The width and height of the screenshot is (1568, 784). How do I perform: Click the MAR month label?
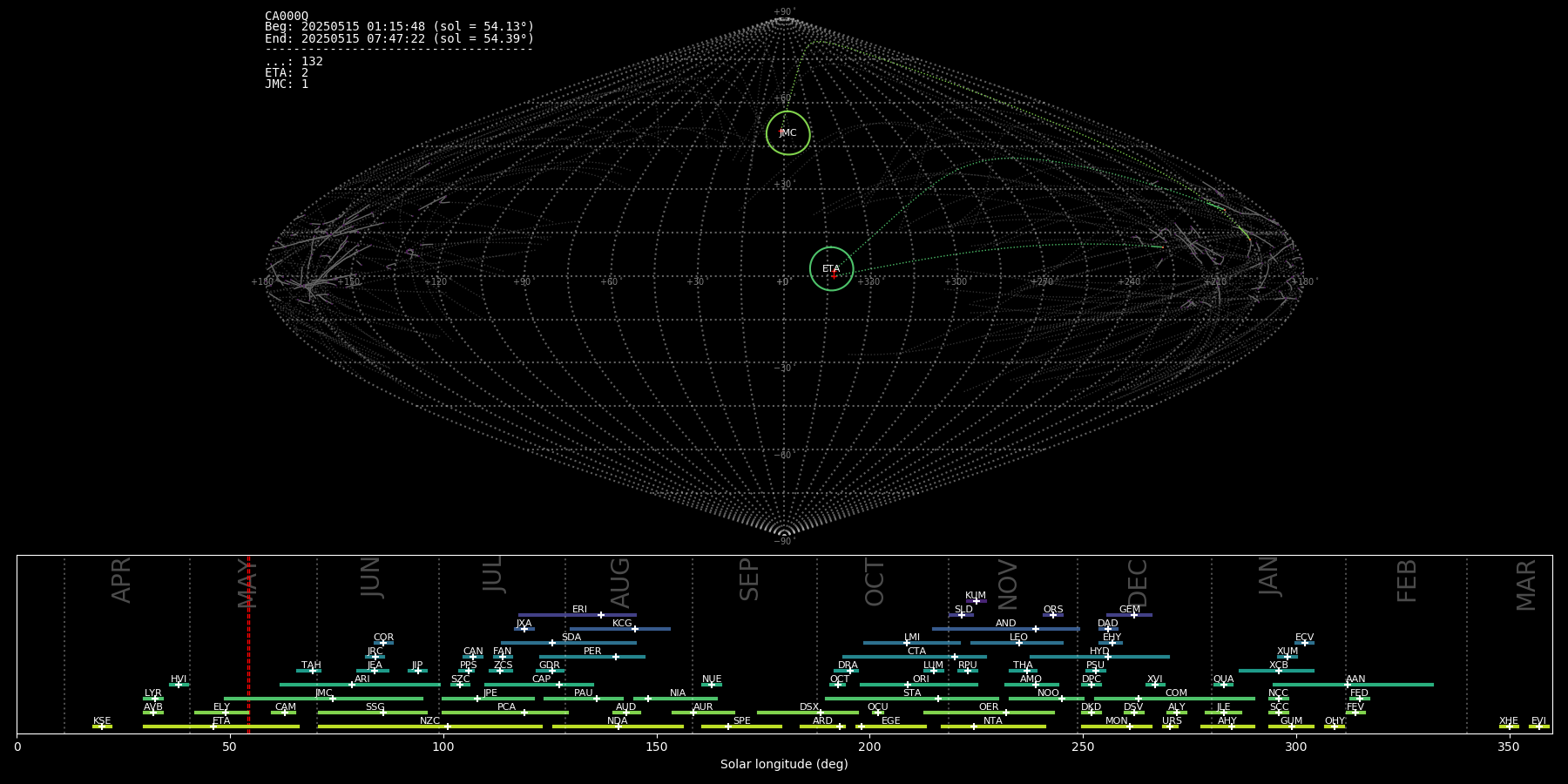(x=1526, y=585)
